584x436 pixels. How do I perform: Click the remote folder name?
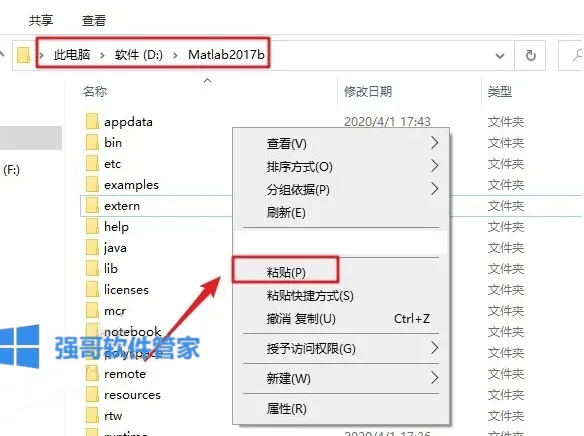click(x=125, y=374)
